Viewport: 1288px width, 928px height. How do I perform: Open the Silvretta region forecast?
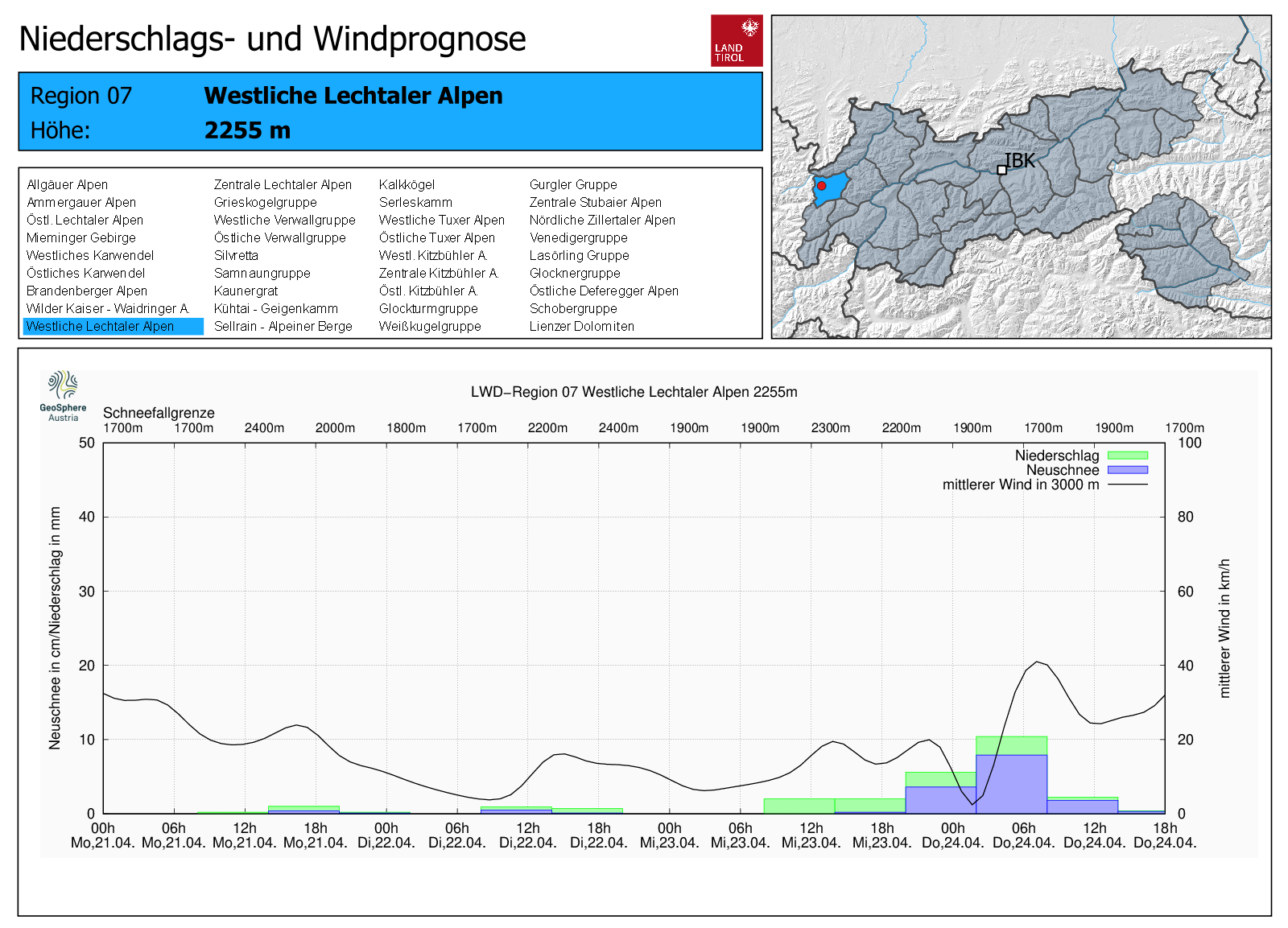point(236,256)
